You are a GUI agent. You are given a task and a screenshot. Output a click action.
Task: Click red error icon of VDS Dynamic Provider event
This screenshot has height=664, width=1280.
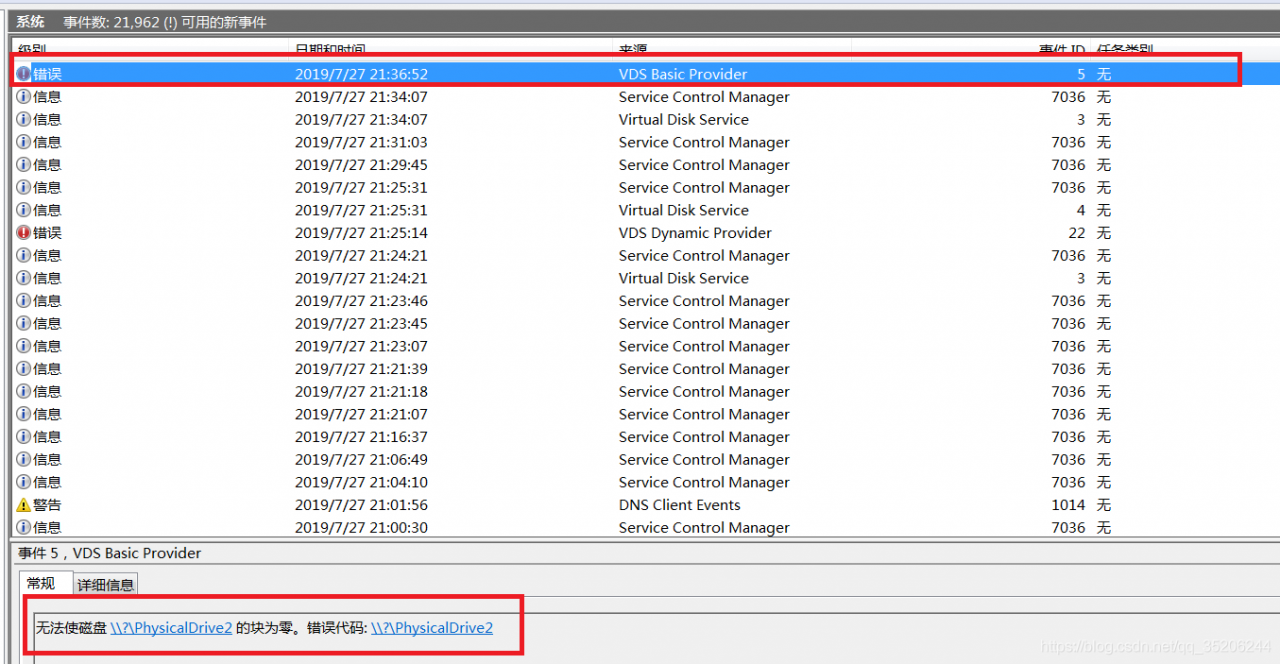tap(24, 233)
